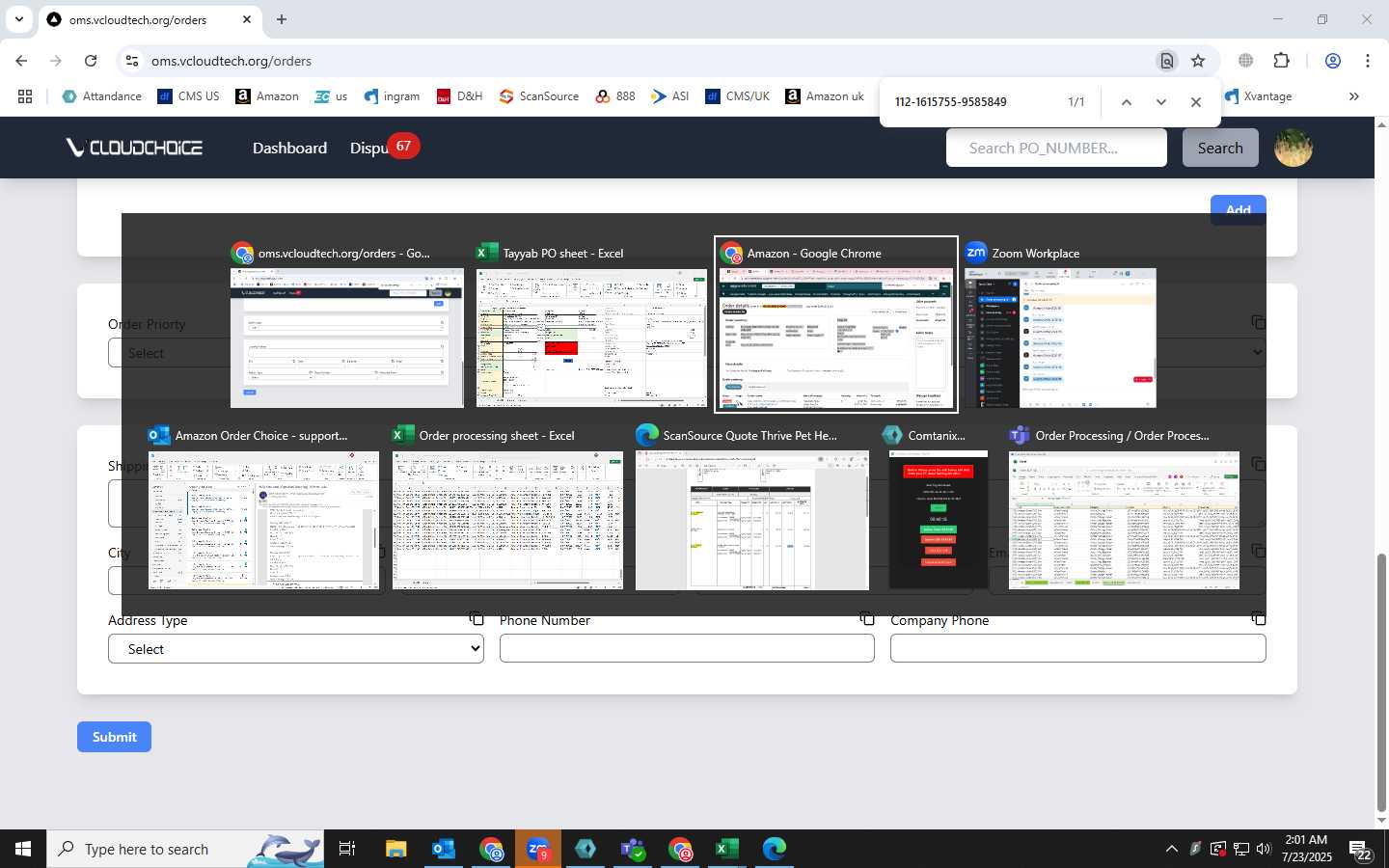
Task: Click the taskbar search box
Action: point(185,849)
